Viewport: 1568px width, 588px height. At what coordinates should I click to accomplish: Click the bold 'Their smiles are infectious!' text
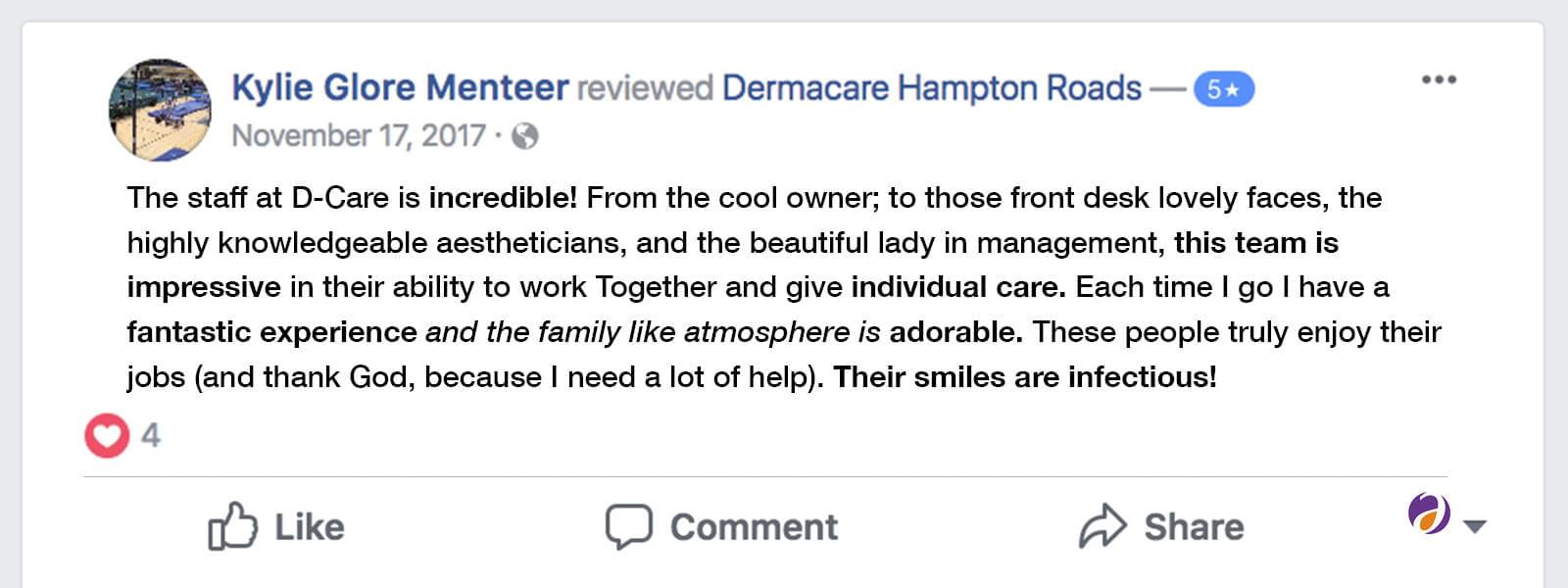1024,377
